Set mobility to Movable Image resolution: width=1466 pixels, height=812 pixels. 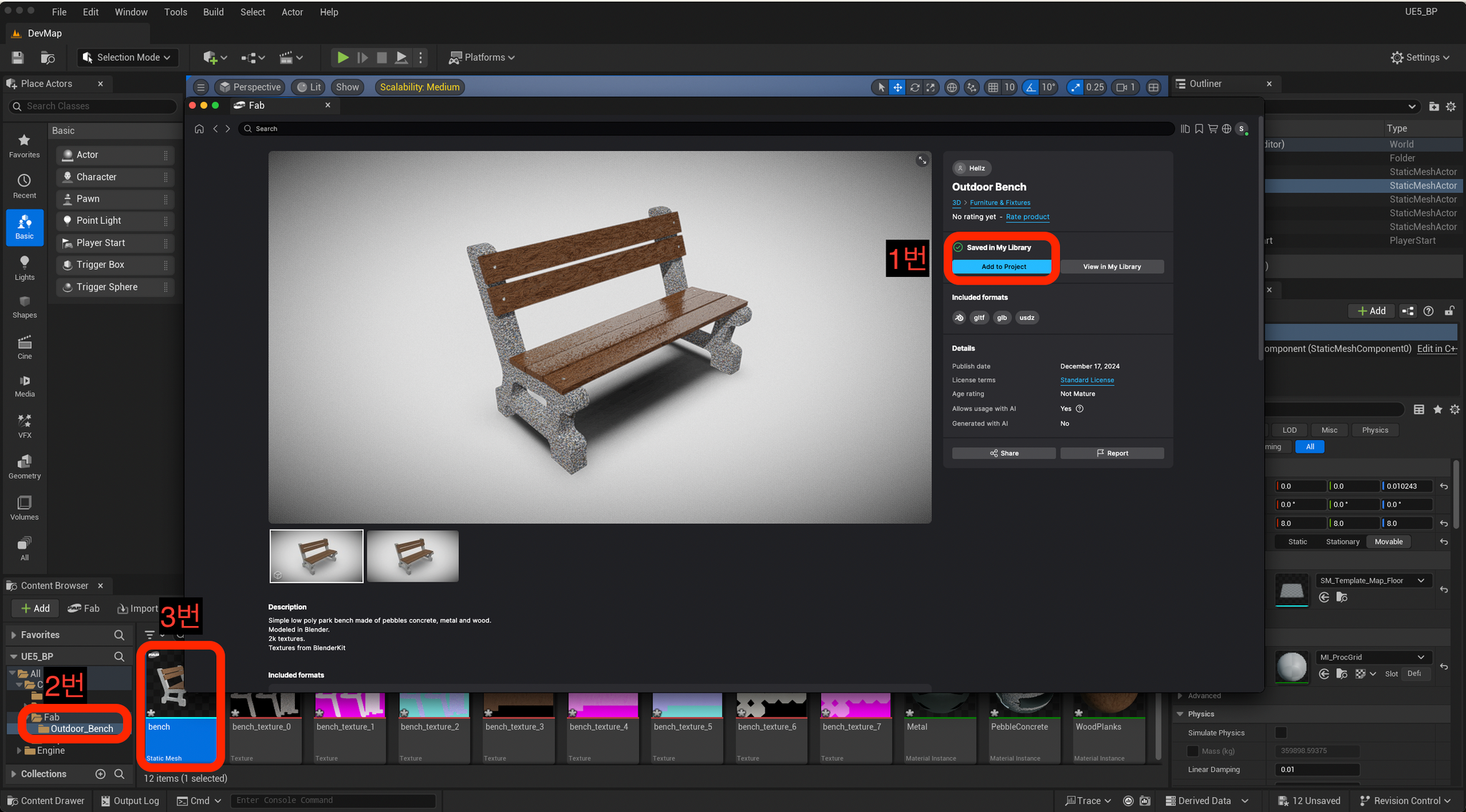pyautogui.click(x=1389, y=542)
